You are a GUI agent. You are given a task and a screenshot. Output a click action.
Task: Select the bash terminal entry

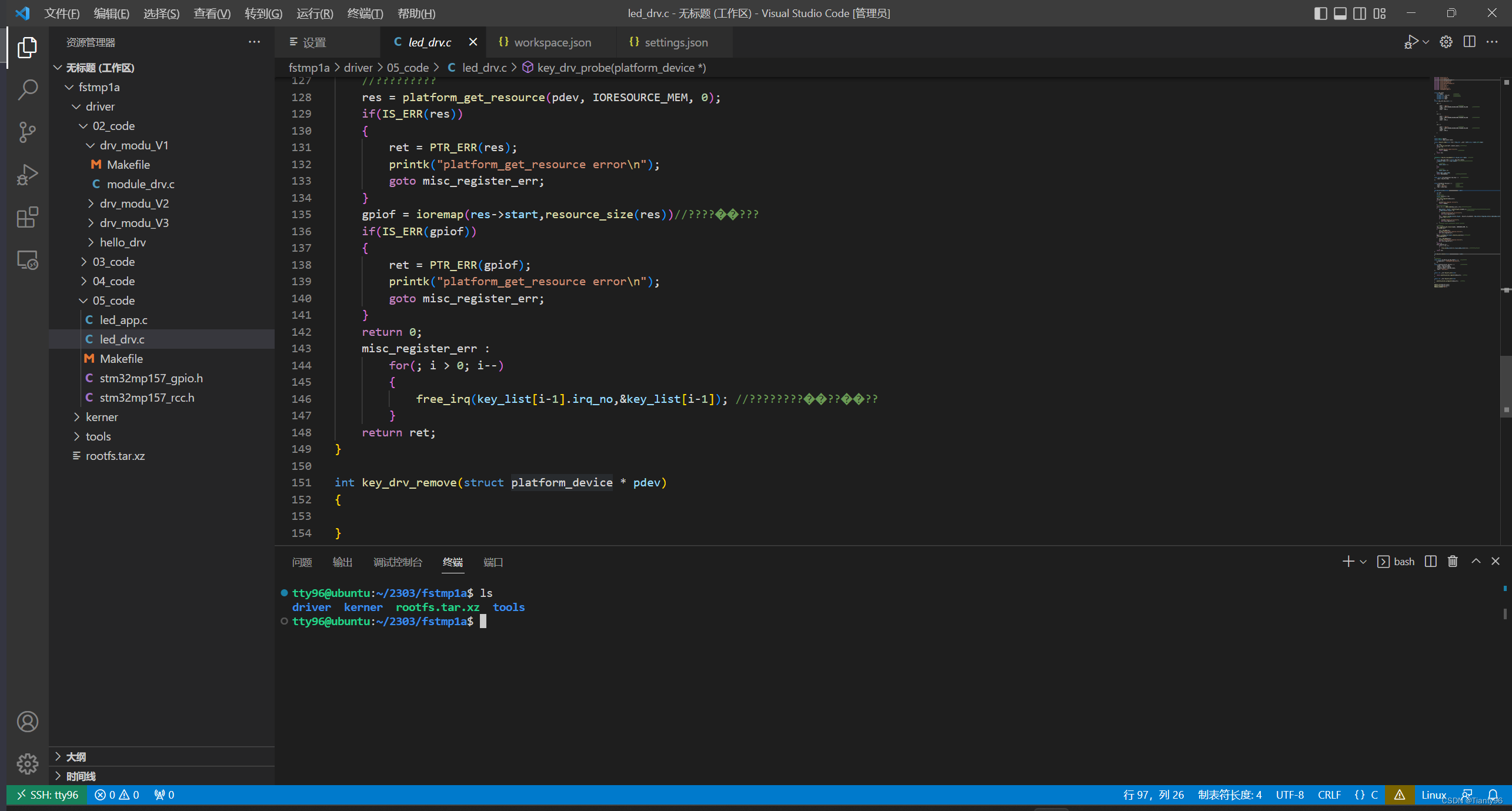tap(1396, 562)
